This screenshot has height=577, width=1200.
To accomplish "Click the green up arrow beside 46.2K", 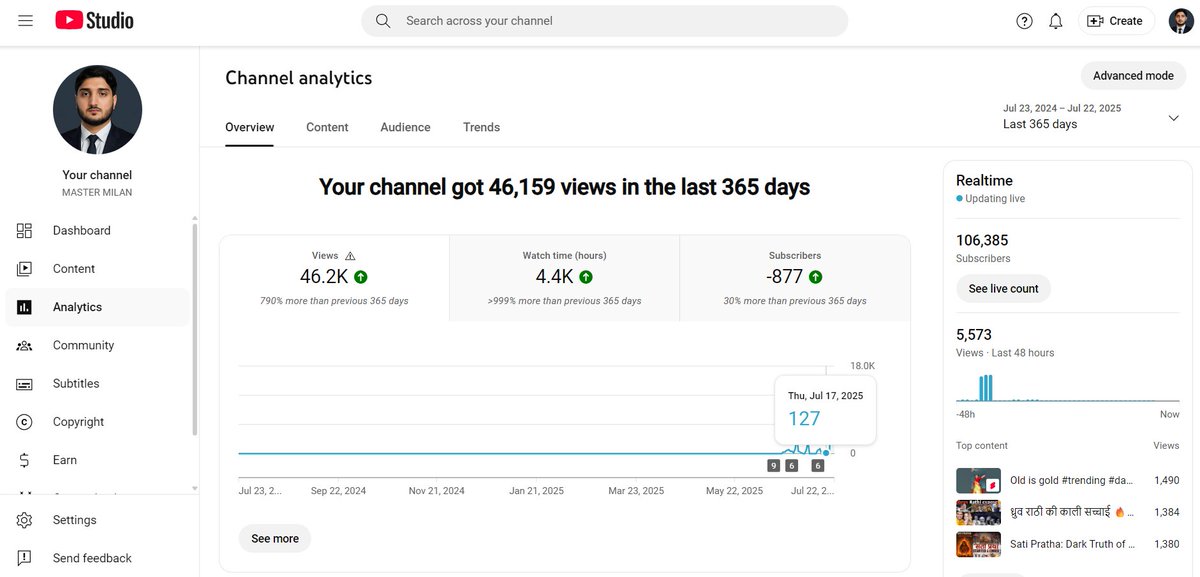I will (361, 277).
